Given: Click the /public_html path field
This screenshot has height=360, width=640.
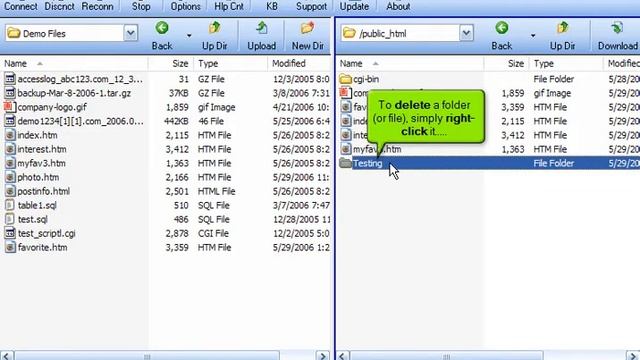Looking at the screenshot, I should click(407, 33).
